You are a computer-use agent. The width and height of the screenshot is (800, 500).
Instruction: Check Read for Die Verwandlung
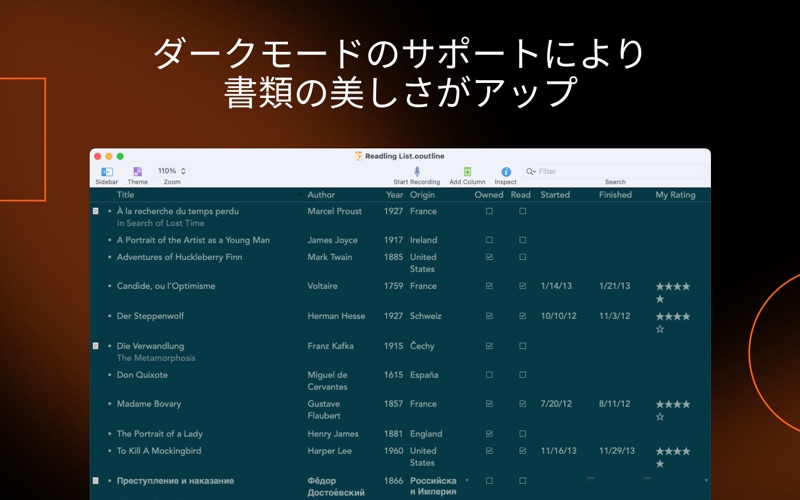(522, 346)
